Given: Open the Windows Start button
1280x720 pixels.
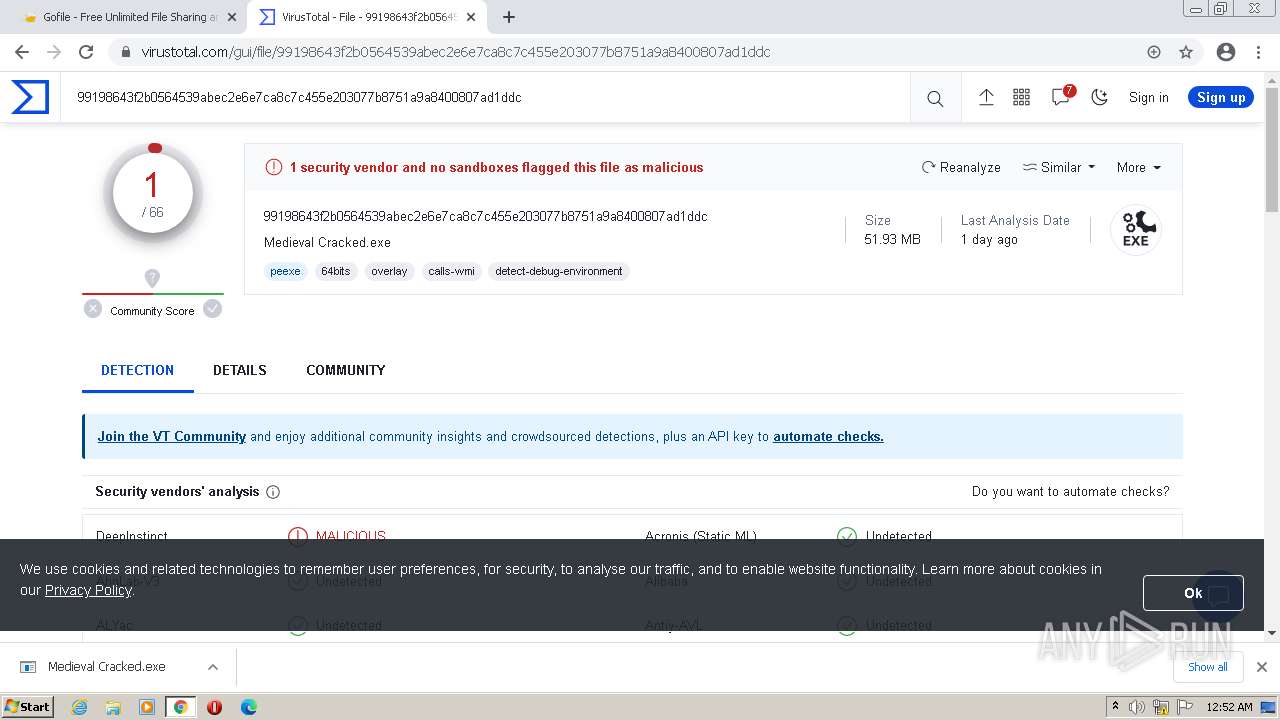Looking at the screenshot, I should point(28,707).
